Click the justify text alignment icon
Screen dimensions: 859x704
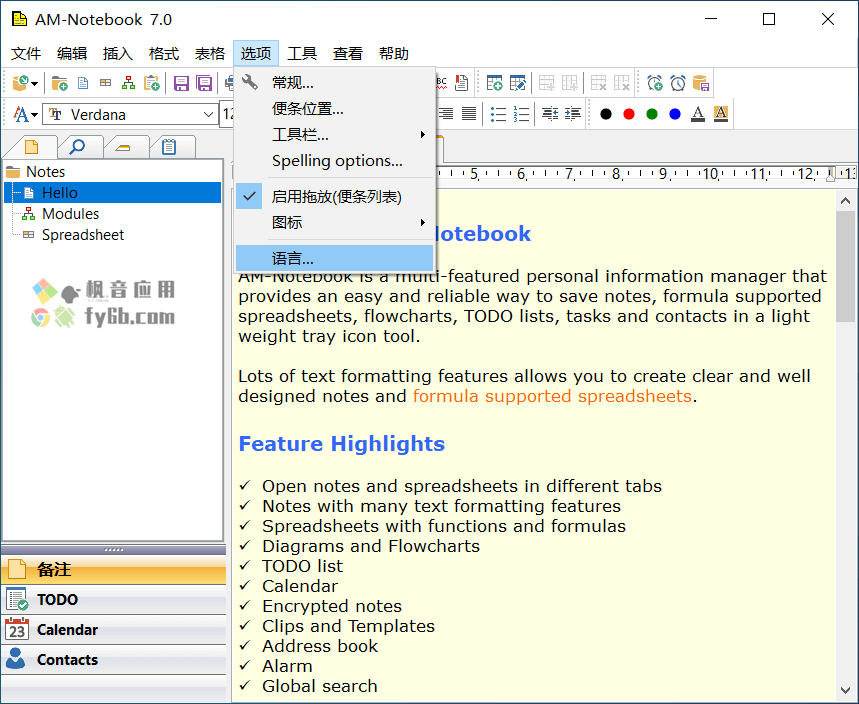coord(469,114)
